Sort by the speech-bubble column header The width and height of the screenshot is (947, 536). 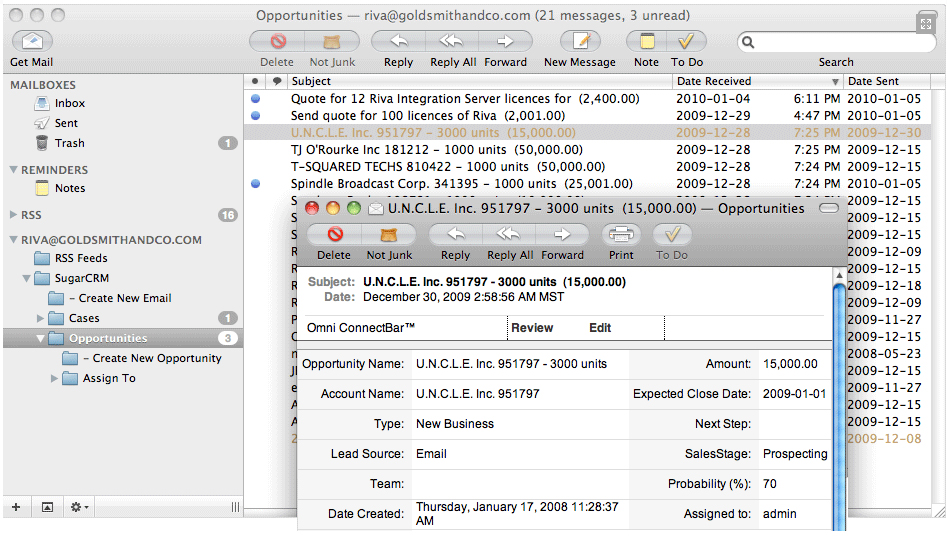pyautogui.click(x=277, y=81)
